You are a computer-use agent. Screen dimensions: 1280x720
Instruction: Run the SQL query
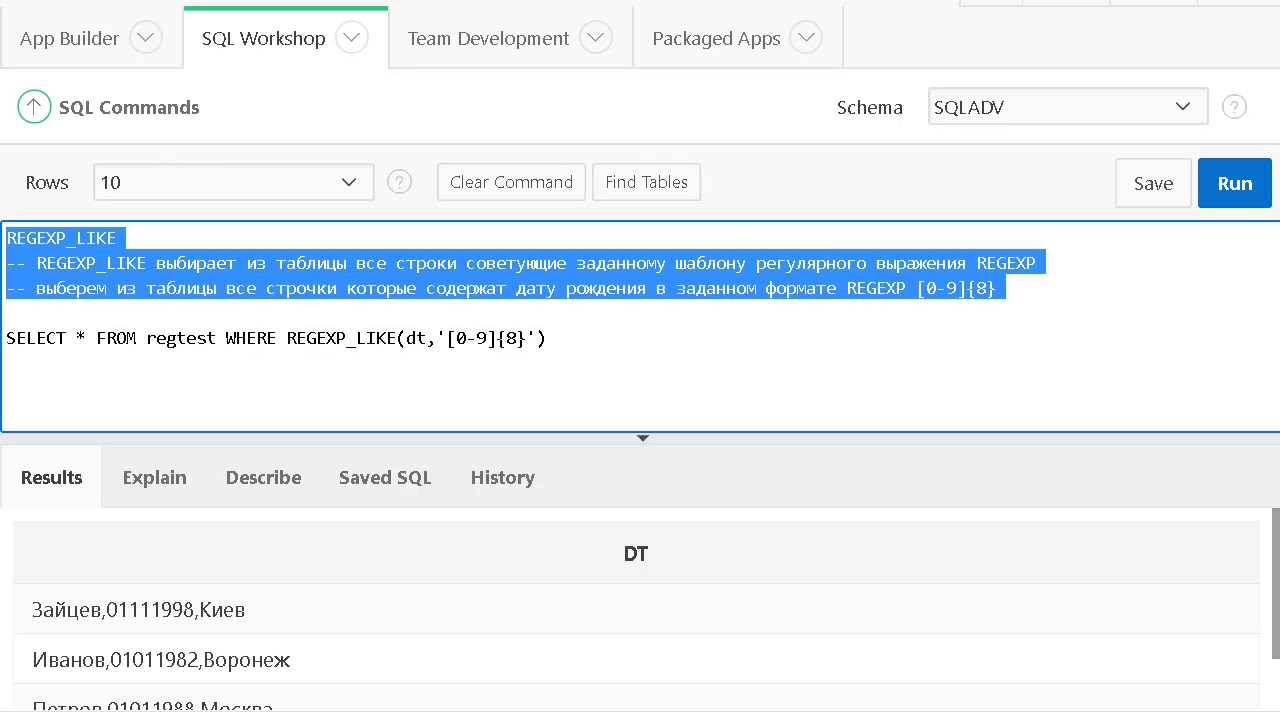pyautogui.click(x=1235, y=183)
